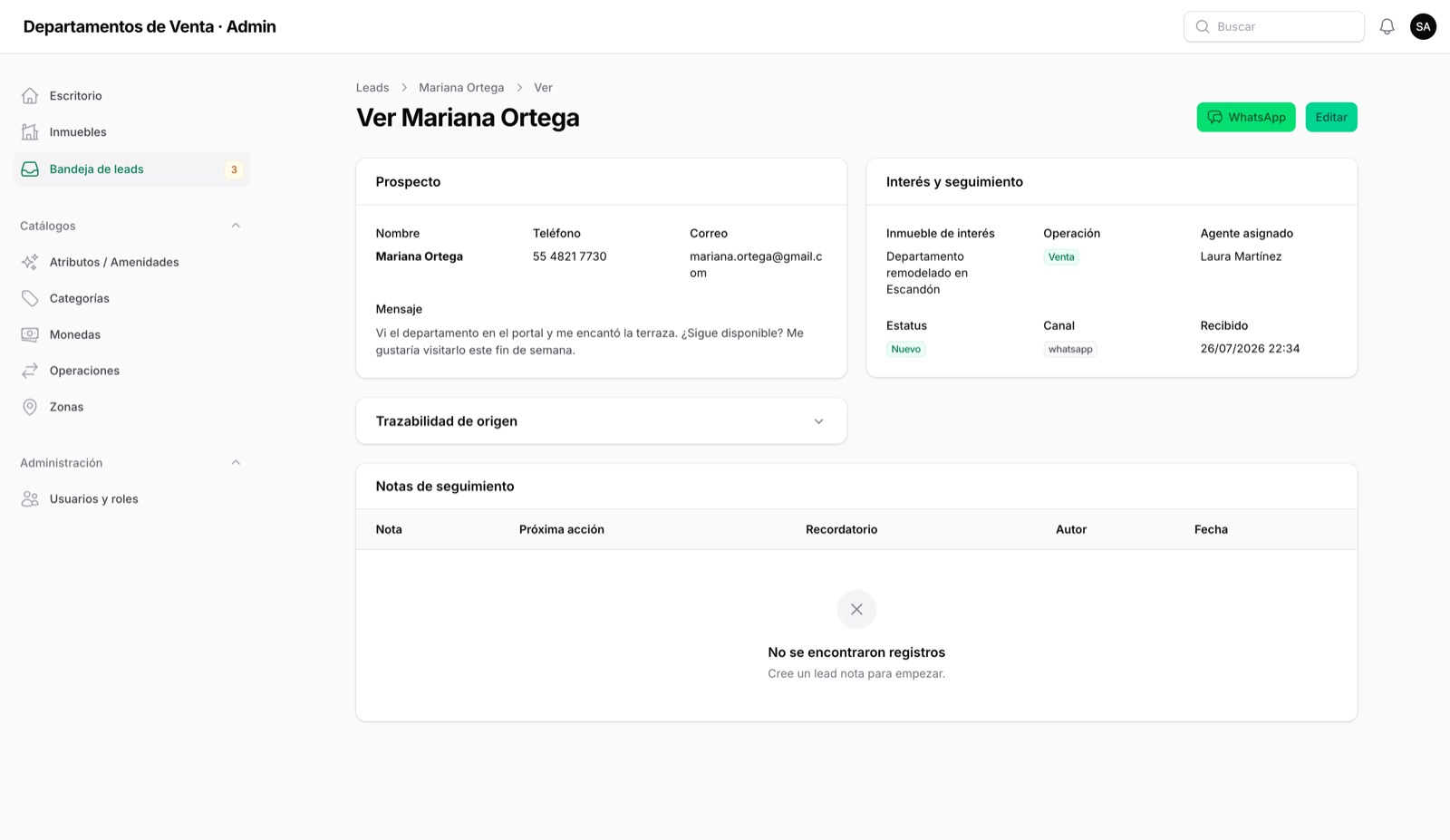1450x840 pixels.
Task: Click the Usuarios y roles people icon
Action: [x=30, y=499]
